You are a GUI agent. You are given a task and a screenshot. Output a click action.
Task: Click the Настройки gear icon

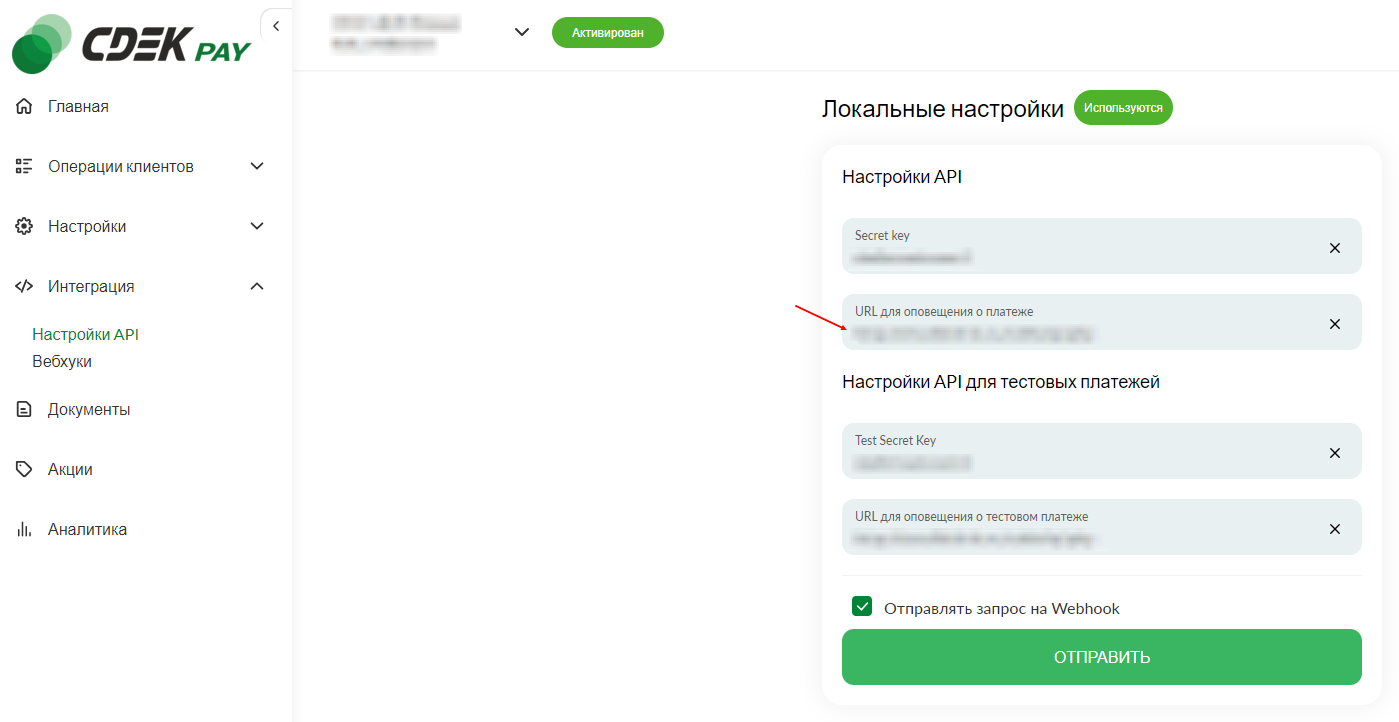[x=25, y=226]
